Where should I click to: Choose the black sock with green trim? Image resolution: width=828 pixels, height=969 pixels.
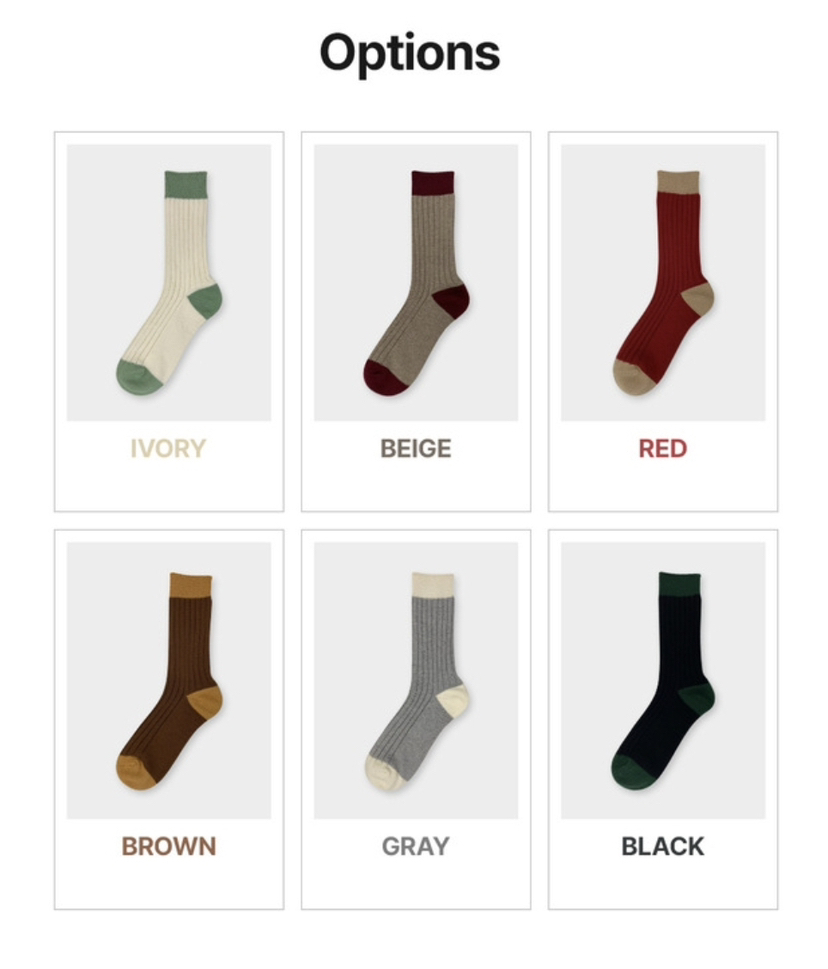click(x=663, y=680)
